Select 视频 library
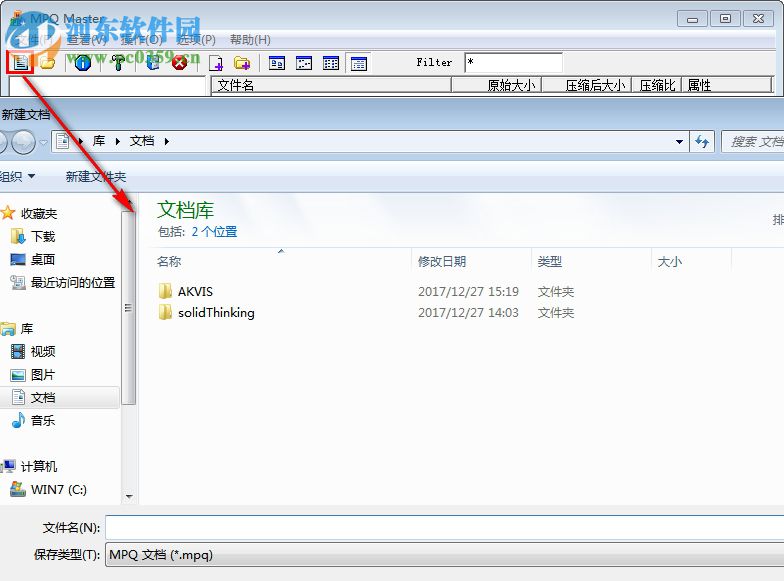 tap(42, 352)
